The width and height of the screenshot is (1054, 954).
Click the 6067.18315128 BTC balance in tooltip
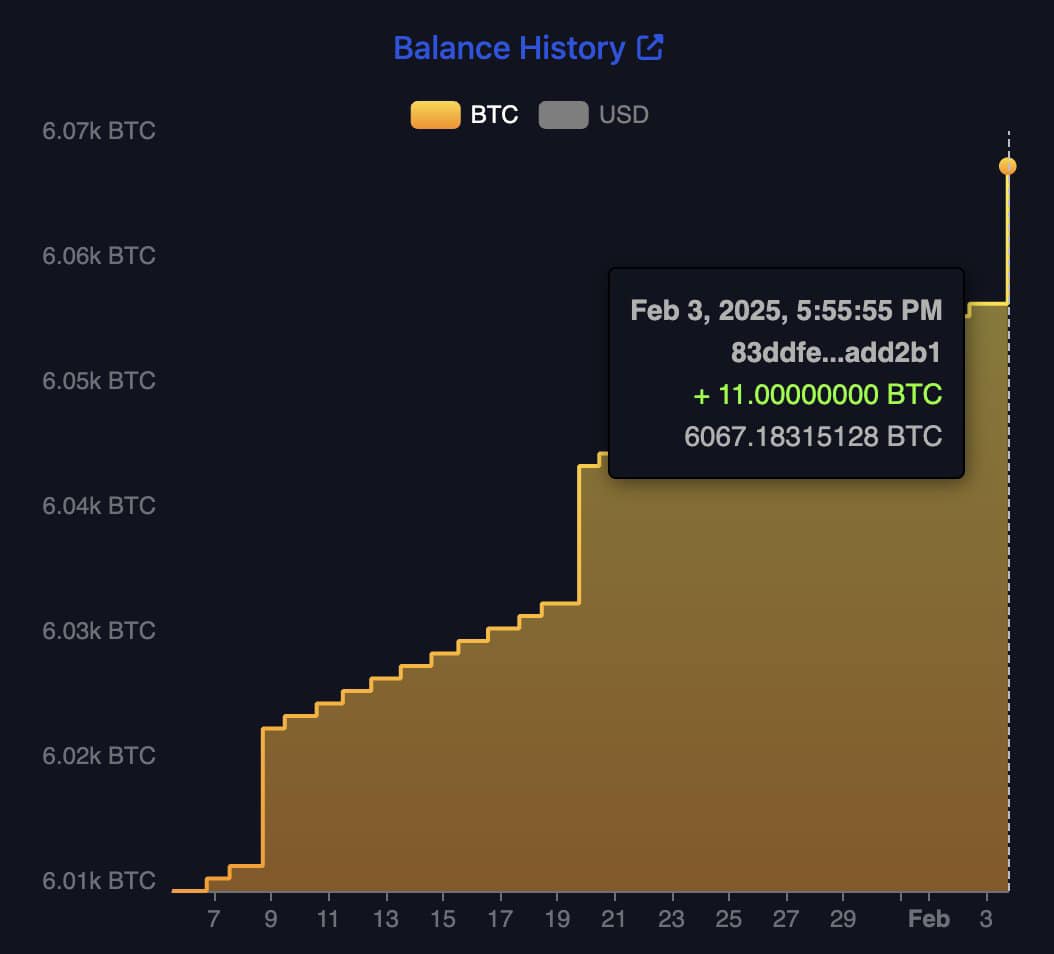click(x=813, y=437)
